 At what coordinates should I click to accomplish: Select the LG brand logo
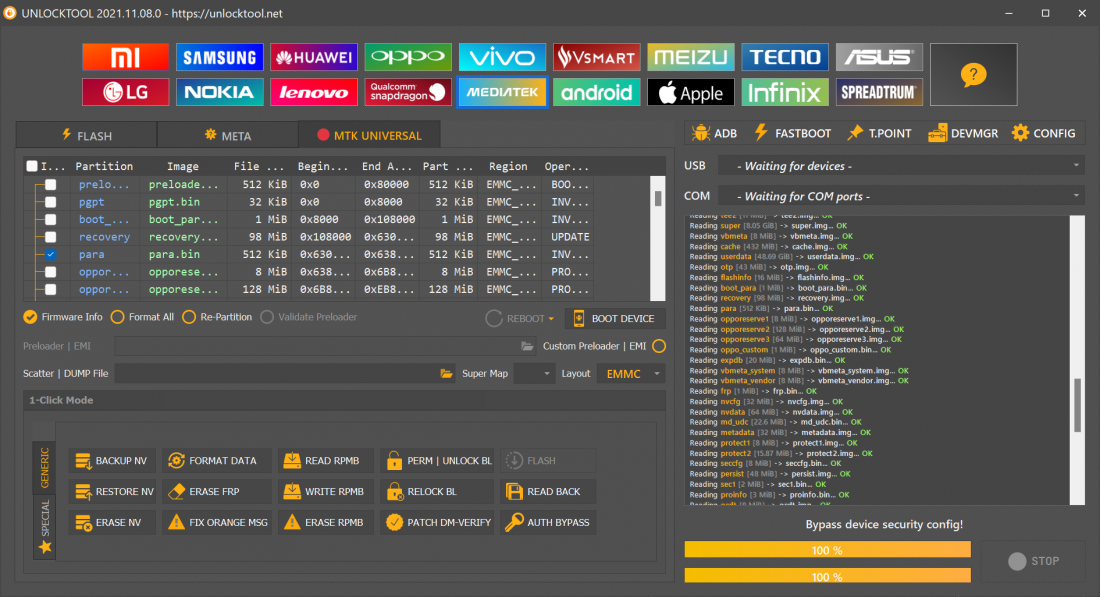(126, 92)
